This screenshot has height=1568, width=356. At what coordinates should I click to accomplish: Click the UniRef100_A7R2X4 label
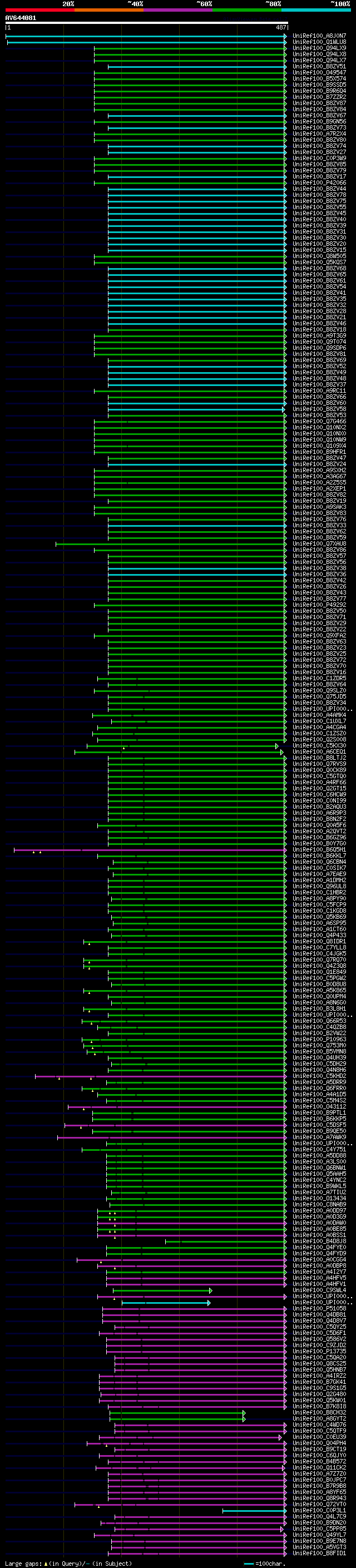[x=319, y=134]
